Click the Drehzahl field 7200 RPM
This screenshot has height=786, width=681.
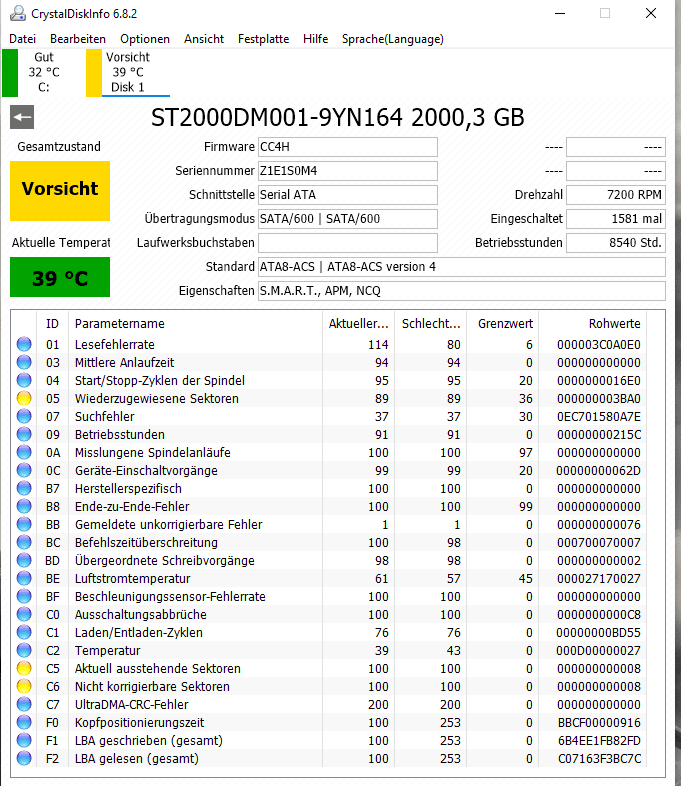point(616,195)
